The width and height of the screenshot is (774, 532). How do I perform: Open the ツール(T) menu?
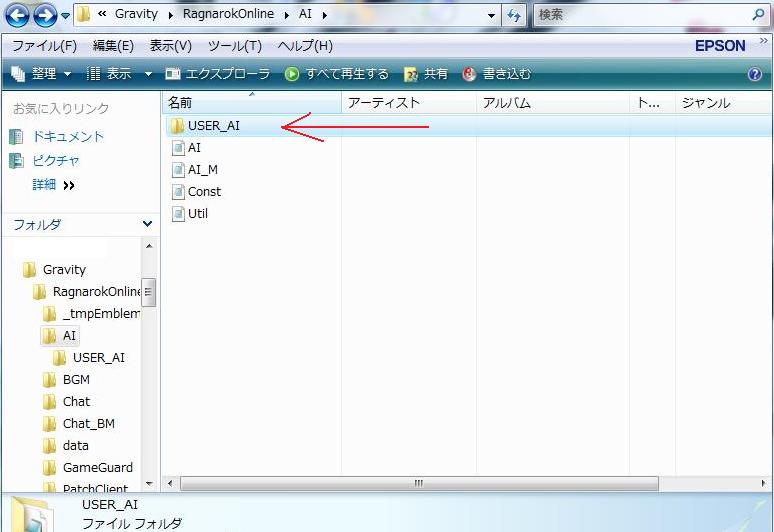pos(234,46)
